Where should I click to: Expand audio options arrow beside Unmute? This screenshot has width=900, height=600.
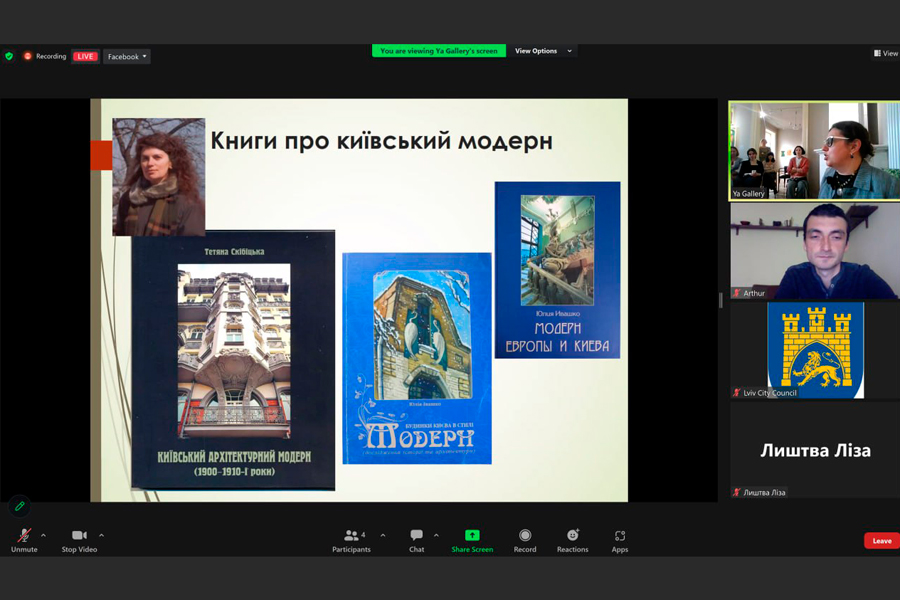tap(43, 536)
